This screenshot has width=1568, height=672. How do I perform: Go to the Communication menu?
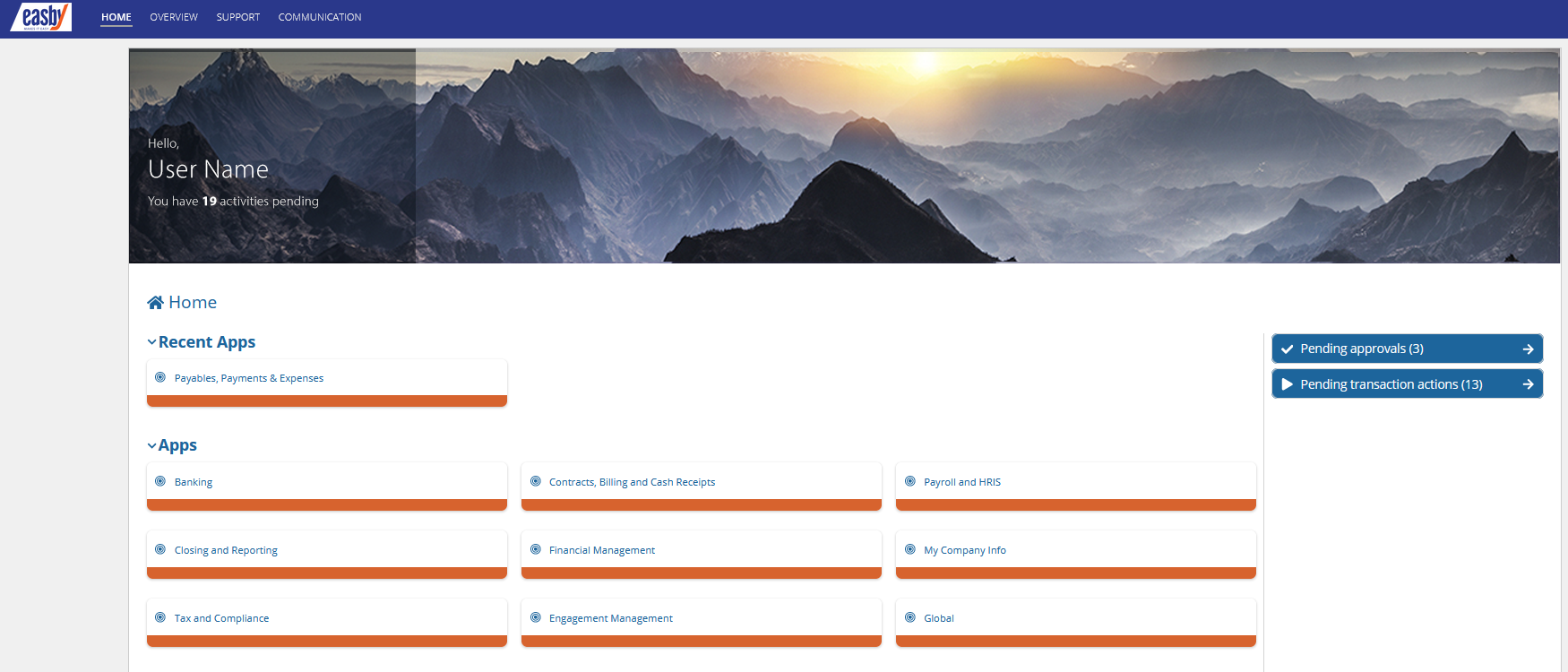click(320, 17)
